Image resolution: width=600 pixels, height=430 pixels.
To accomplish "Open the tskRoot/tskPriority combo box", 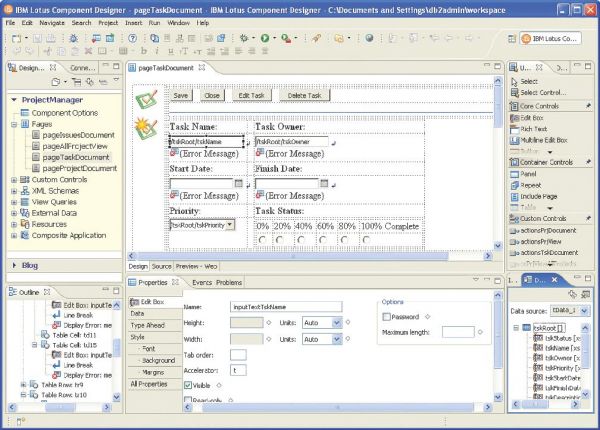I will coord(202,225).
